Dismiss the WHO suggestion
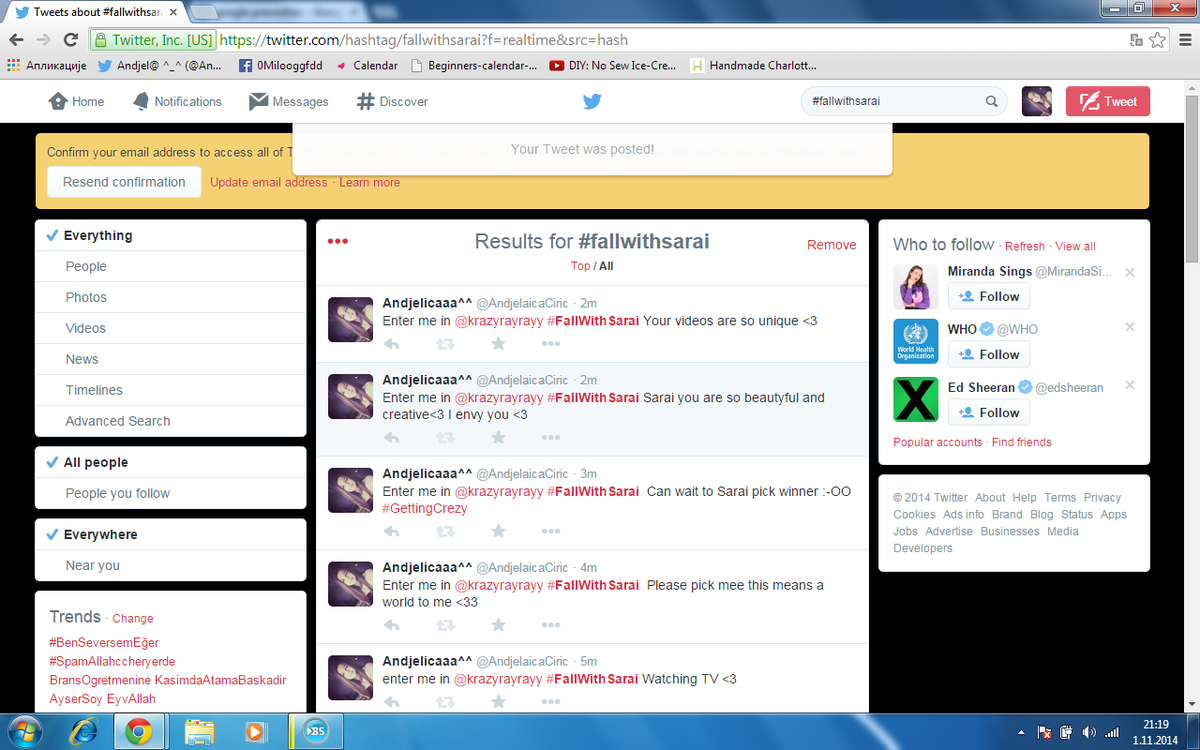 click(x=1130, y=327)
